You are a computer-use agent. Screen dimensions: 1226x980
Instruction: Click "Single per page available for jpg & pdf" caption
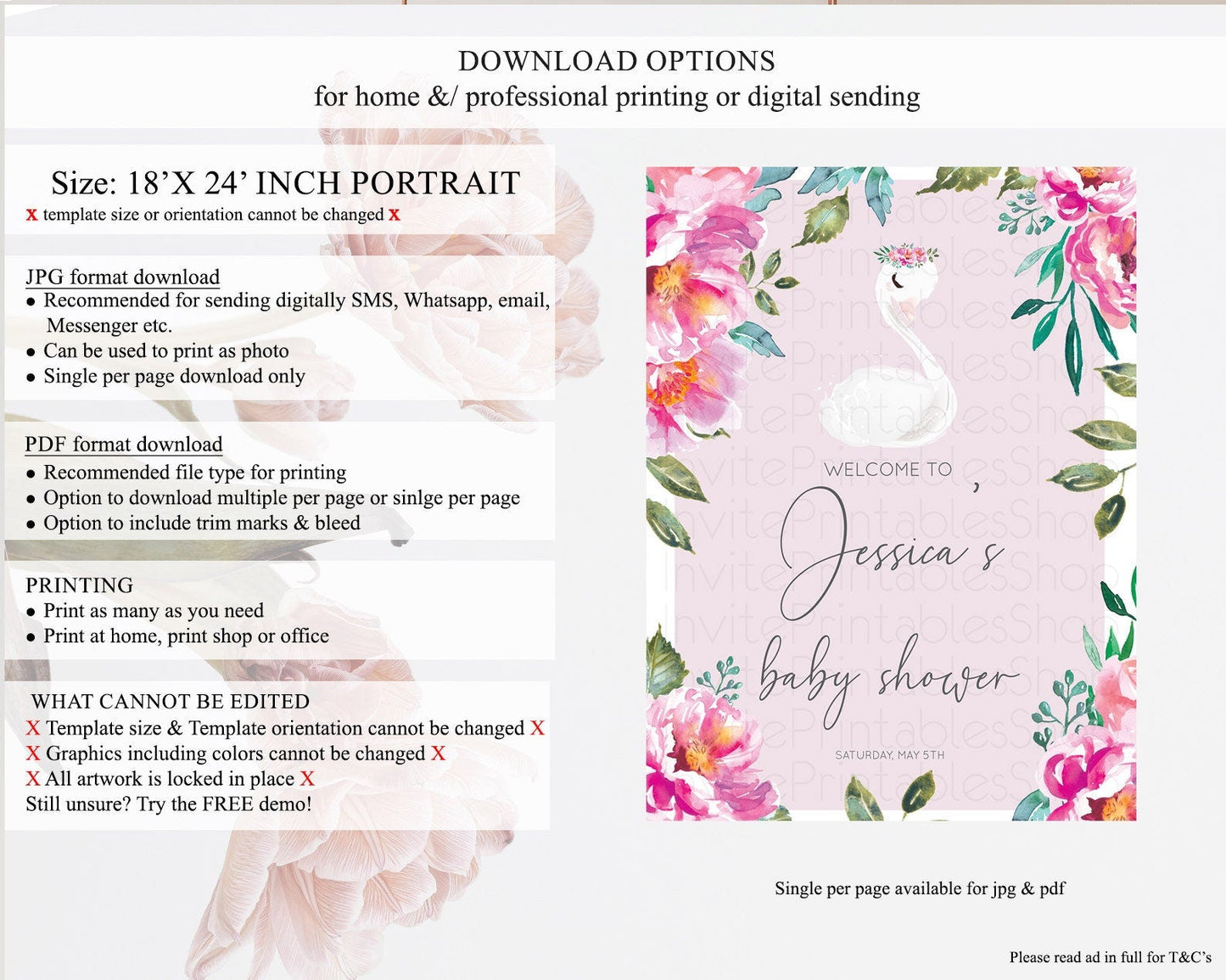point(920,888)
